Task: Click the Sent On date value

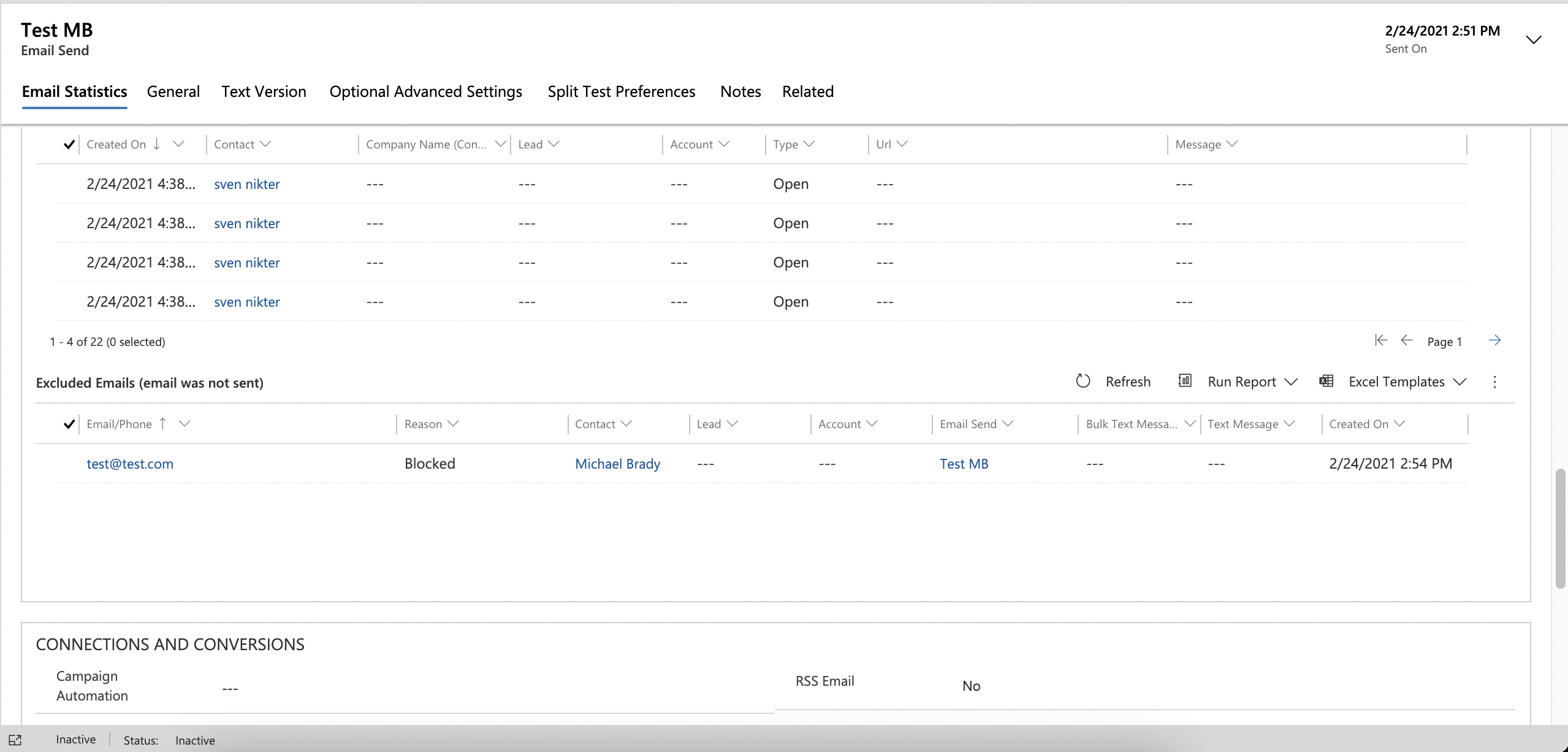Action: tap(1442, 31)
